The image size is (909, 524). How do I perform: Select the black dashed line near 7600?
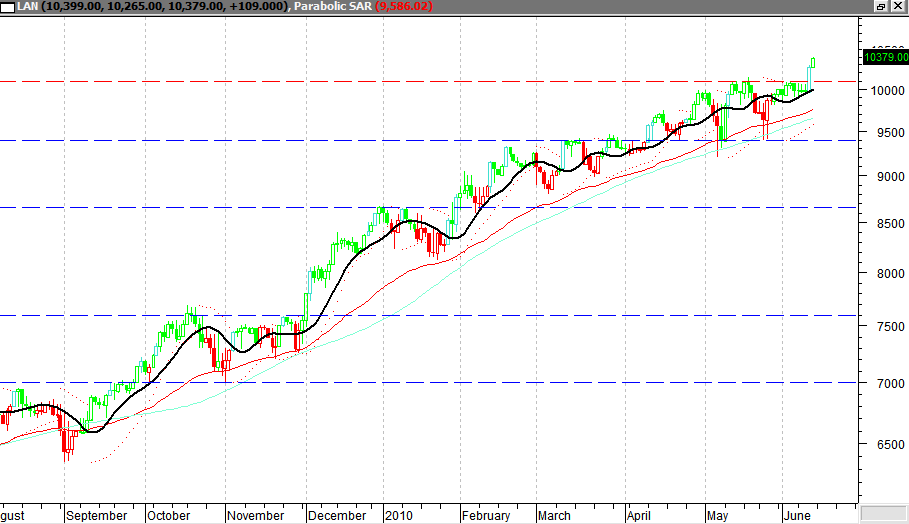tap(430, 316)
